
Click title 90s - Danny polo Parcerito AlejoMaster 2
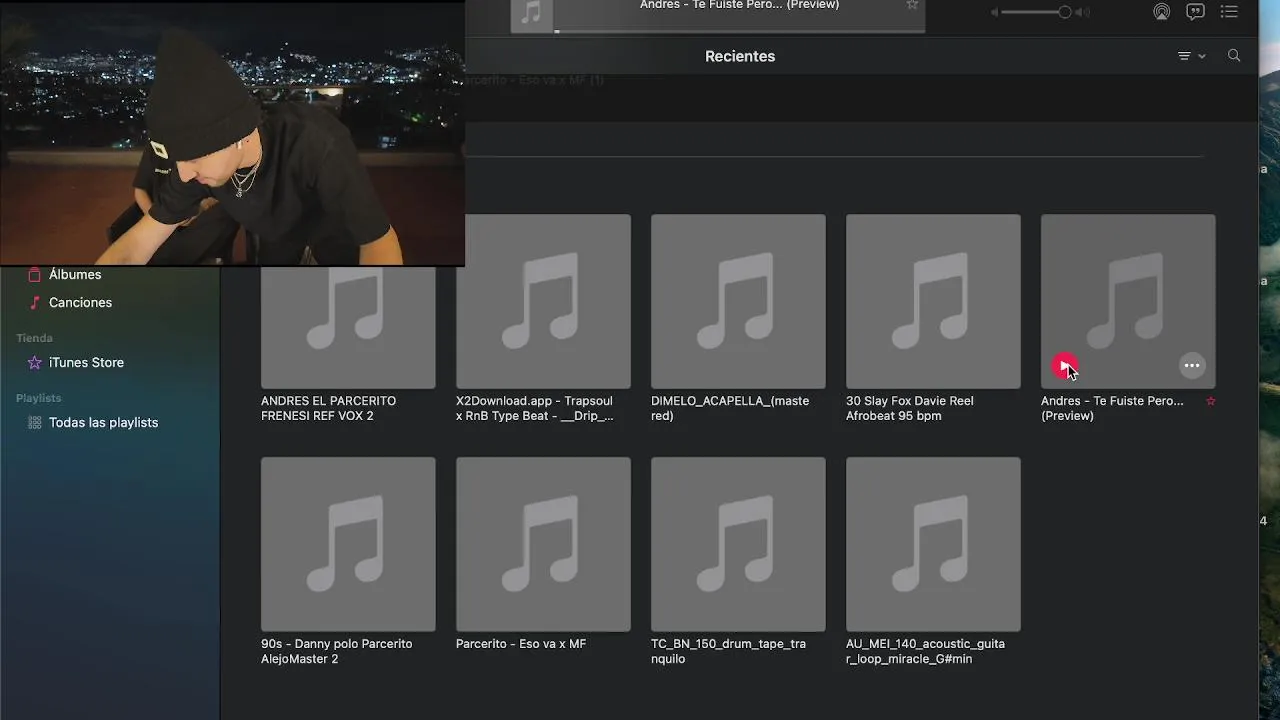pyautogui.click(x=336, y=651)
